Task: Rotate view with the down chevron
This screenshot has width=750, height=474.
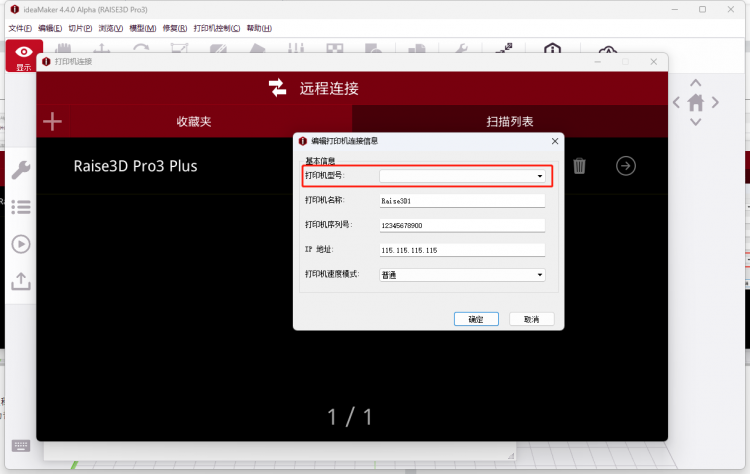Action: [695, 122]
